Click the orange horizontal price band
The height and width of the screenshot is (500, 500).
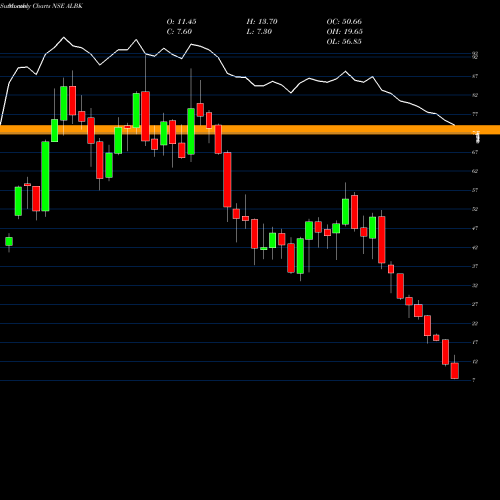tap(250, 130)
